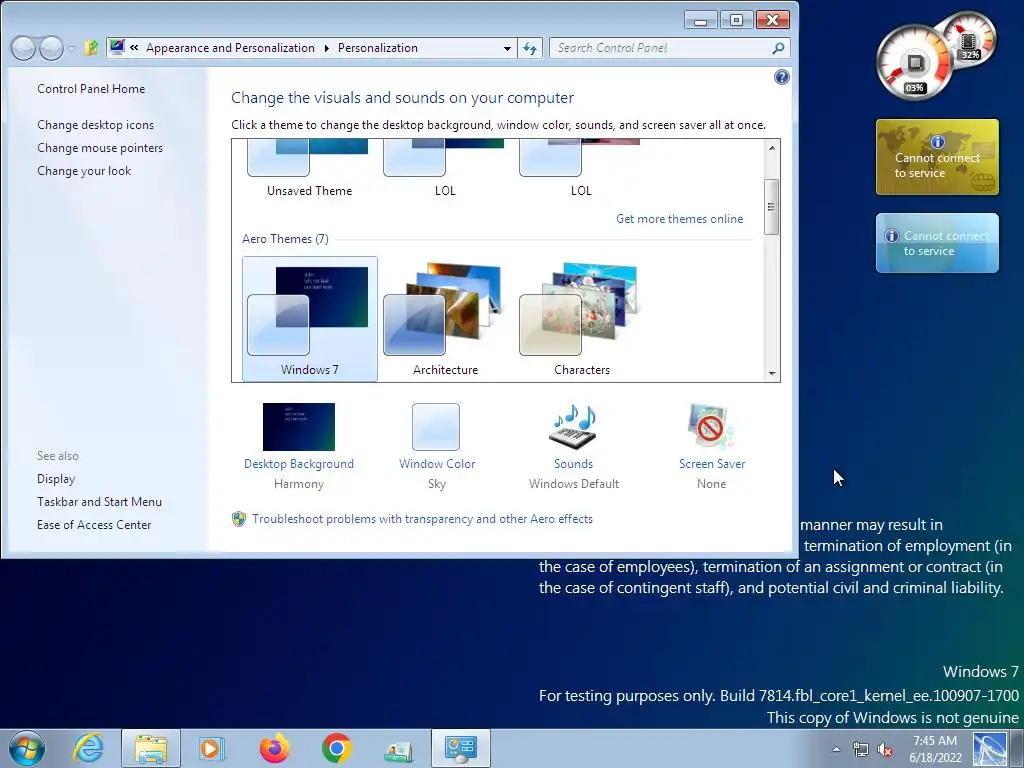Click the Control Panel taskbar button

pyautogui.click(x=461, y=748)
